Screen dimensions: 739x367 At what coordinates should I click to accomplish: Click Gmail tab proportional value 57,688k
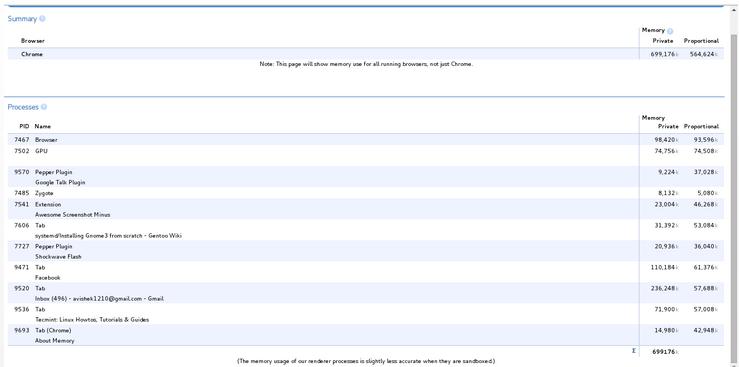pos(706,288)
